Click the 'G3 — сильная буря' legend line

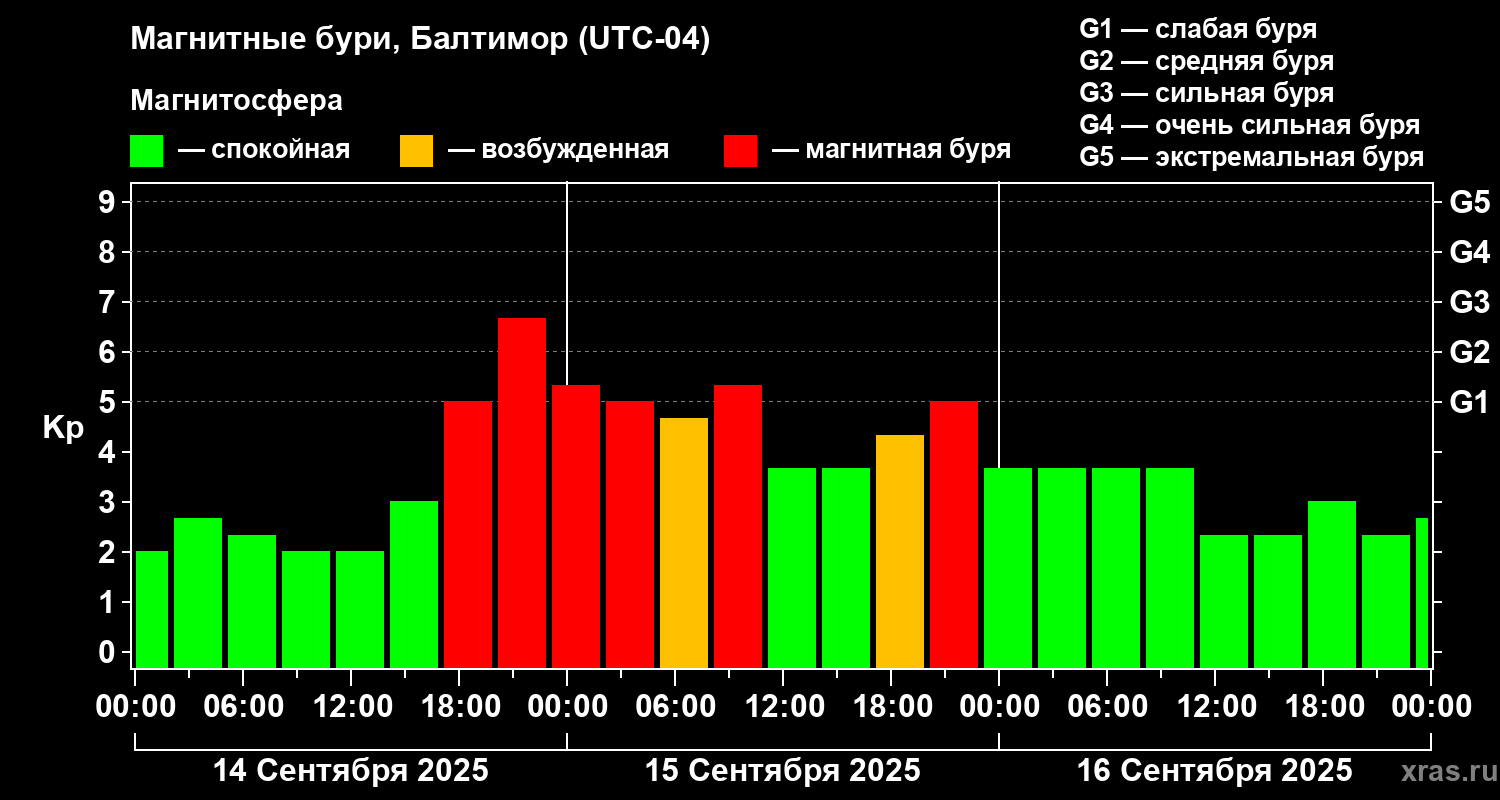(x=1206, y=92)
